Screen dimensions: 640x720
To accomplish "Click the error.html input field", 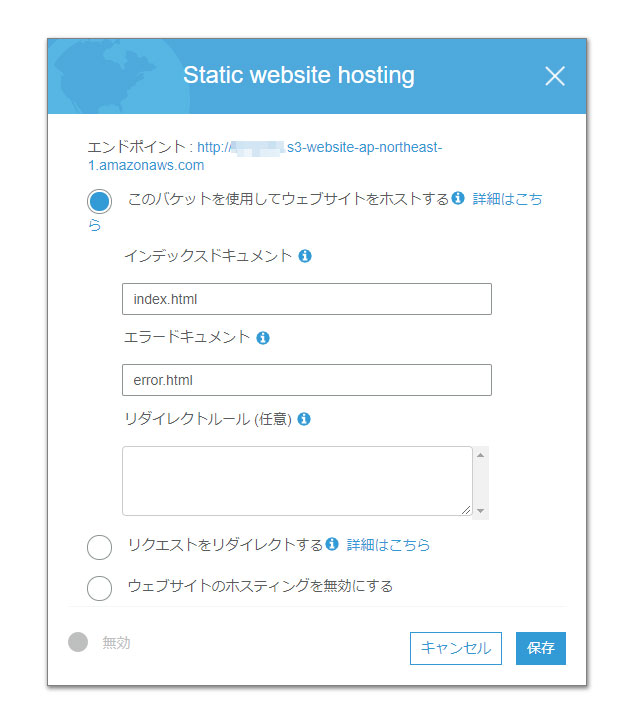I will [x=307, y=380].
